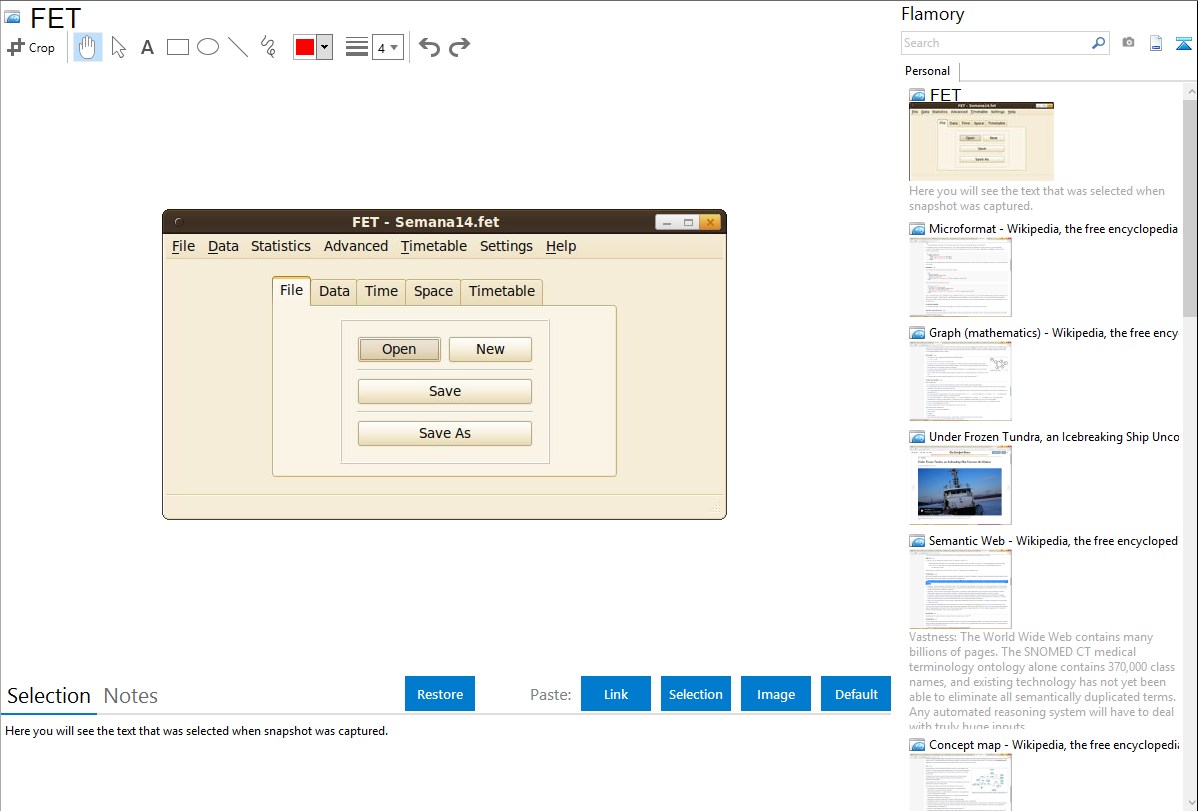Viewport: 1198px width, 811px height.
Task: Click the red color swatch
Action: click(x=305, y=47)
